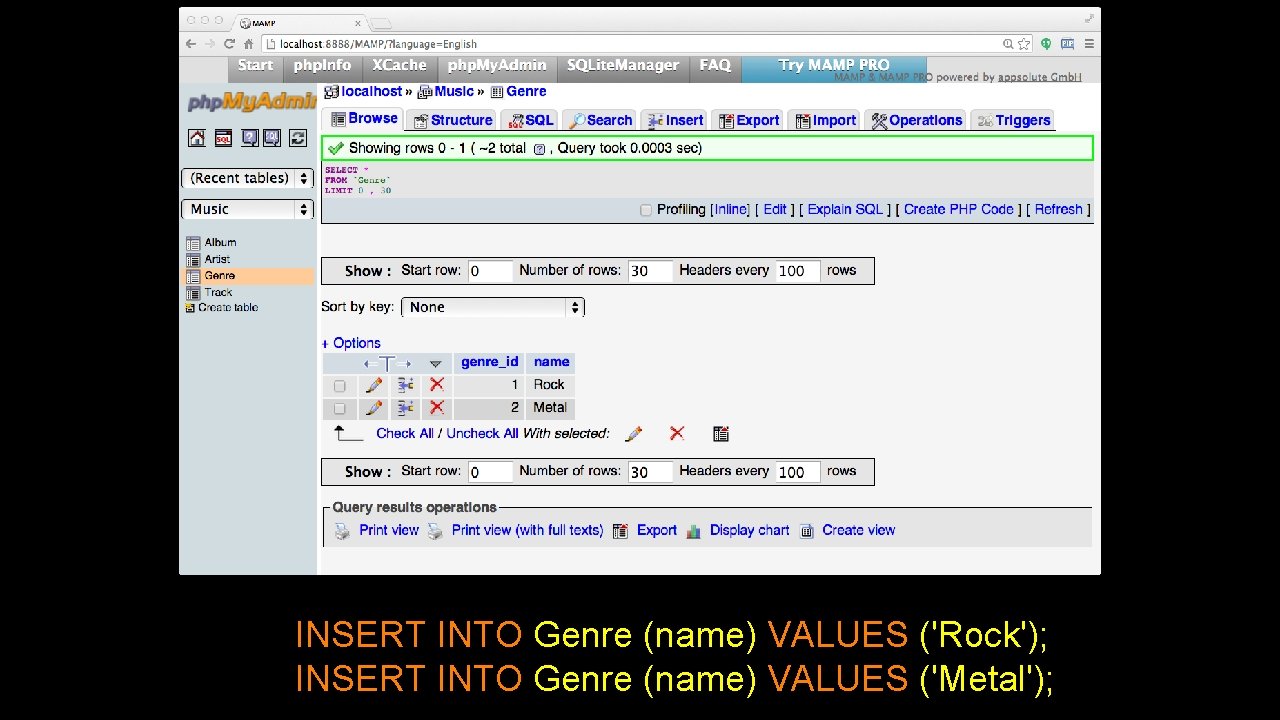The height and width of the screenshot is (720, 1280).
Task: Click the Create PHP Code link
Action: tap(959, 210)
